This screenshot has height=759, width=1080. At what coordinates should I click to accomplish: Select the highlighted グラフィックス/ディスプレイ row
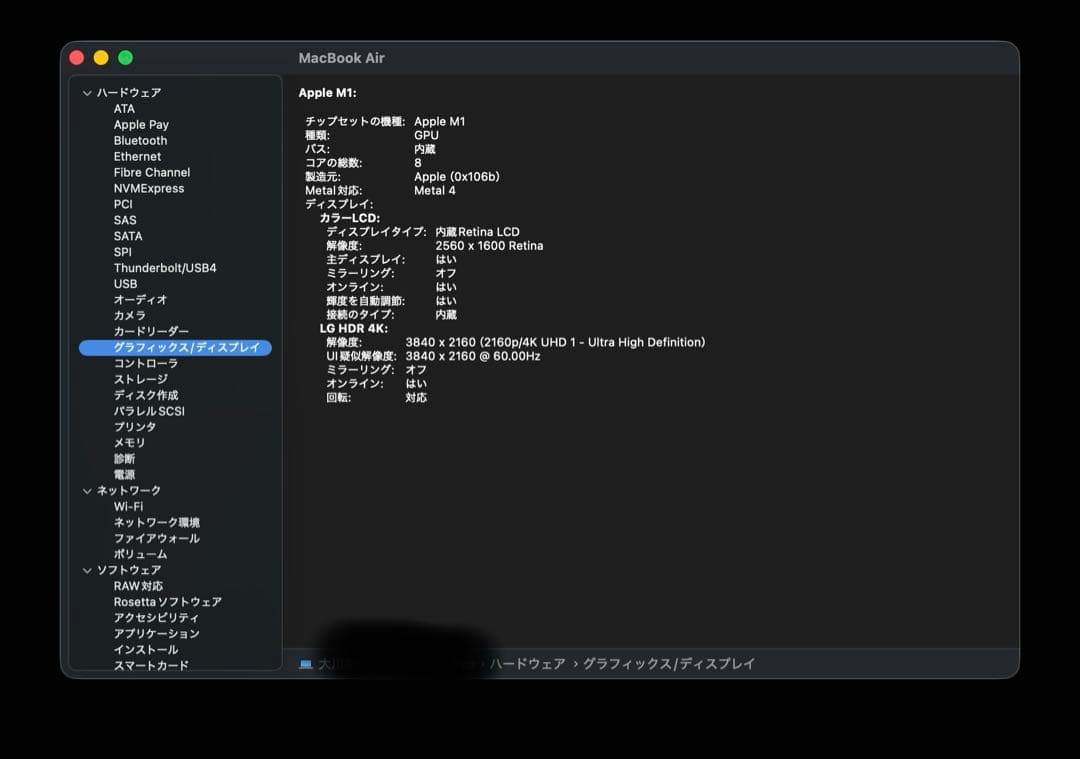tap(176, 348)
